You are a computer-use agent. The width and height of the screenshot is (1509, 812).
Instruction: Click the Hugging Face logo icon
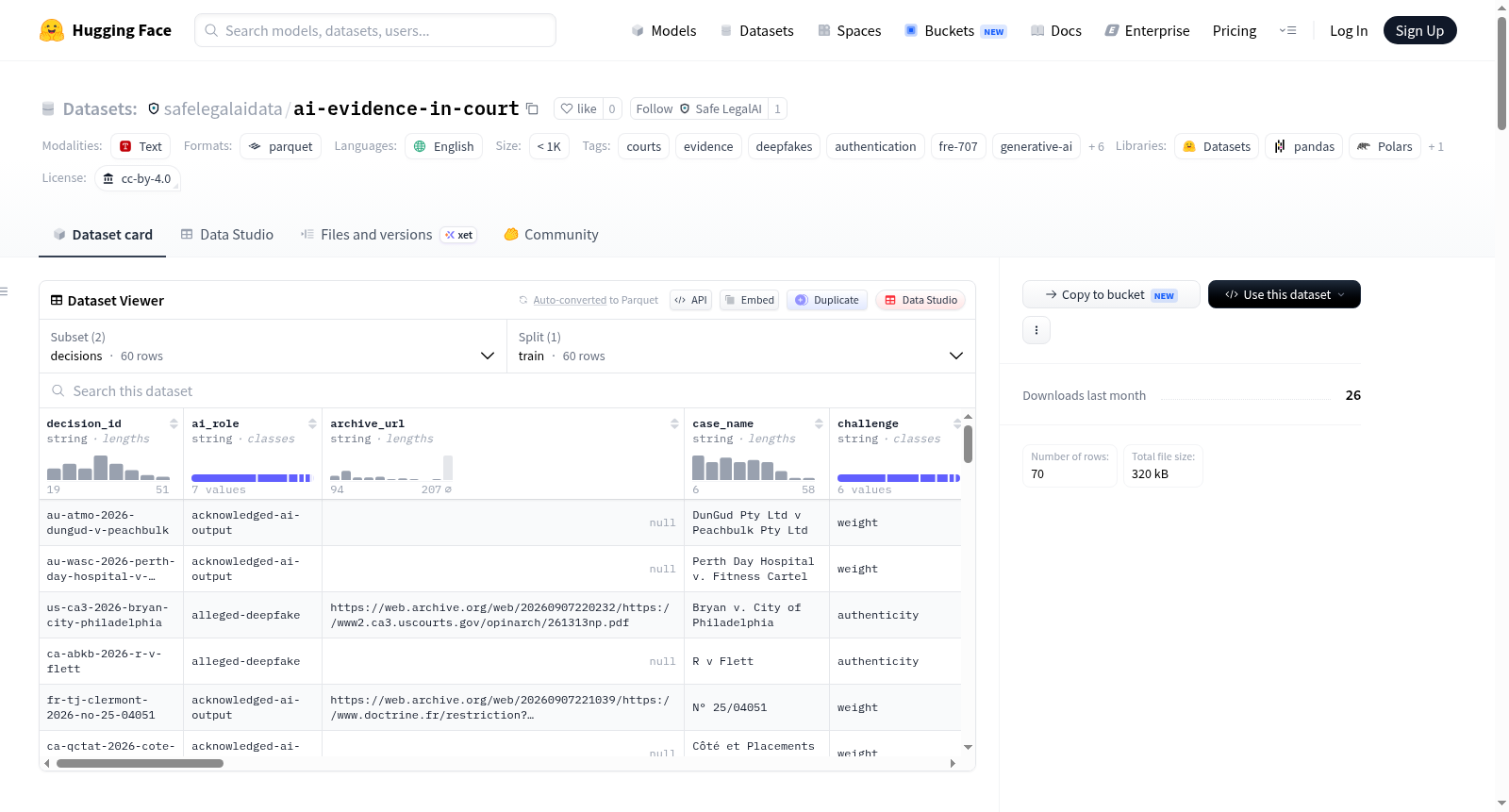coord(52,30)
